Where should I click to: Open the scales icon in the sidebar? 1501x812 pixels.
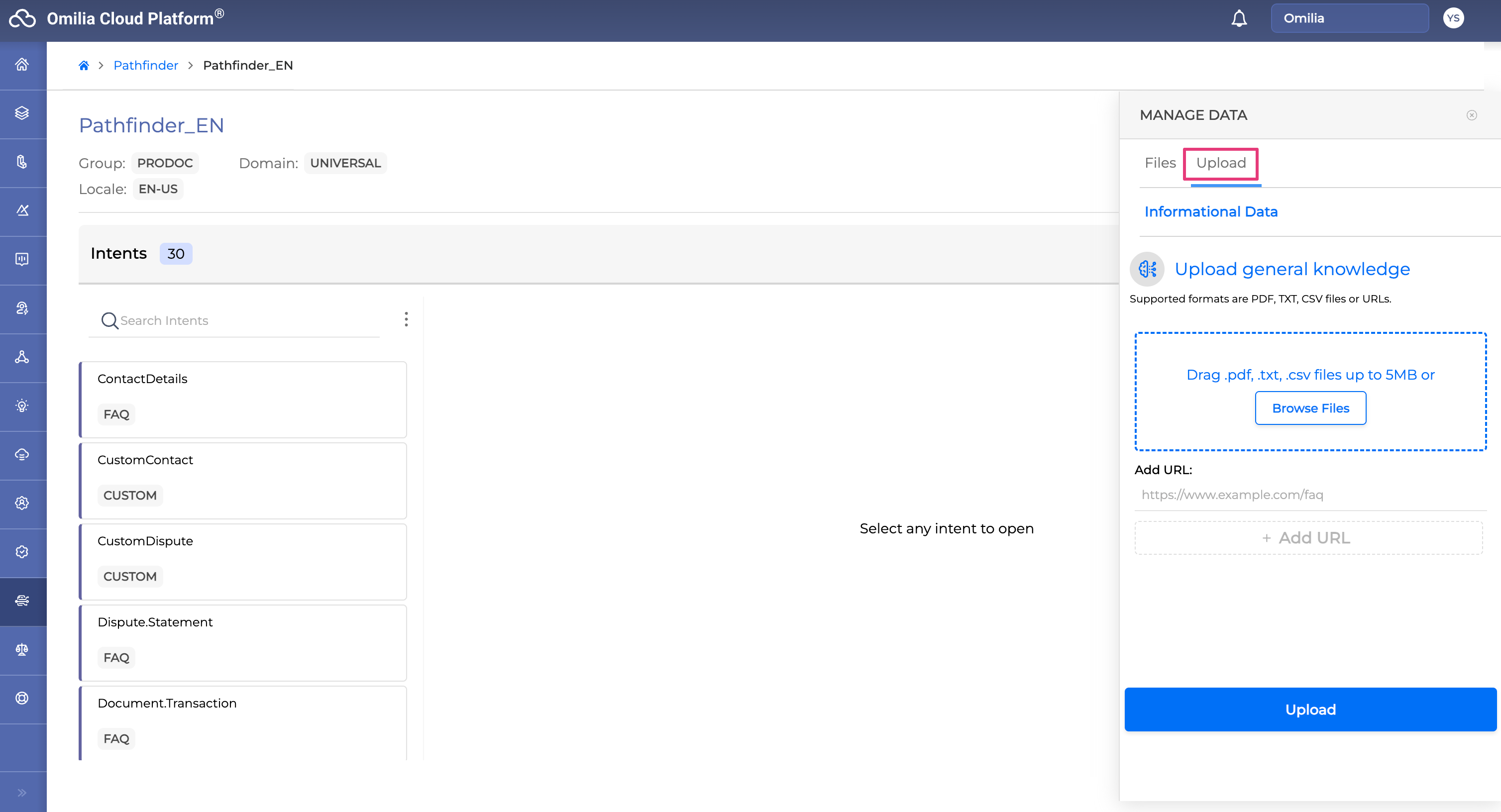[x=22, y=649]
